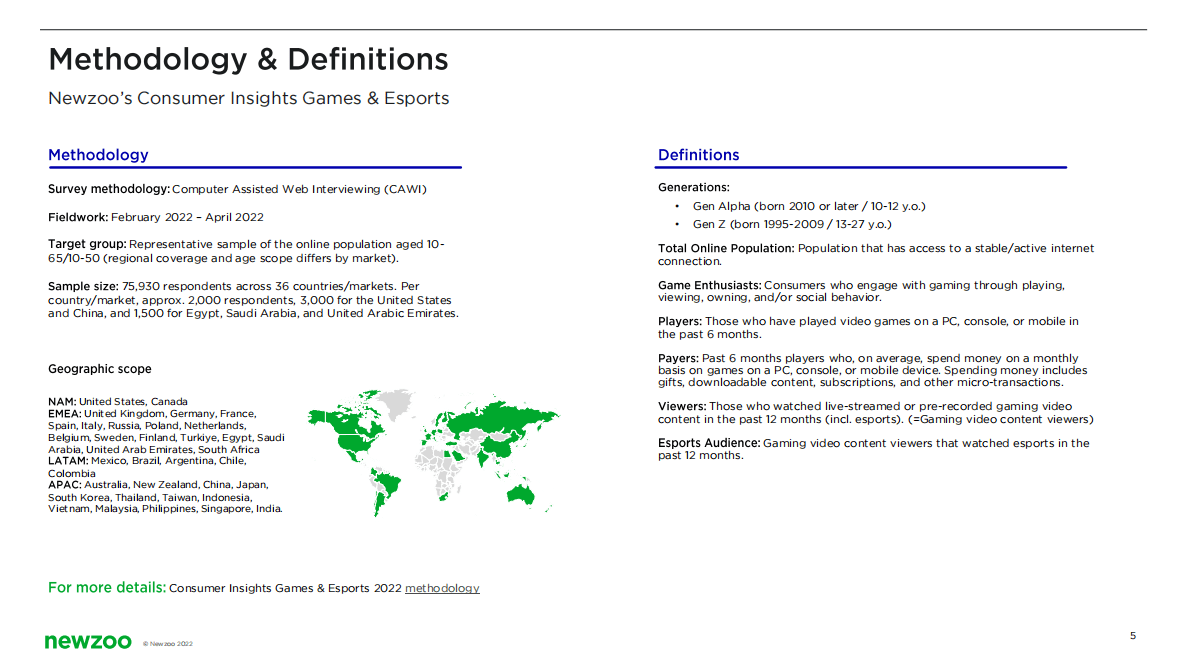Screen dimensions: 1190x669
Task: Click the blue Methodology section heading
Action: click(x=98, y=155)
